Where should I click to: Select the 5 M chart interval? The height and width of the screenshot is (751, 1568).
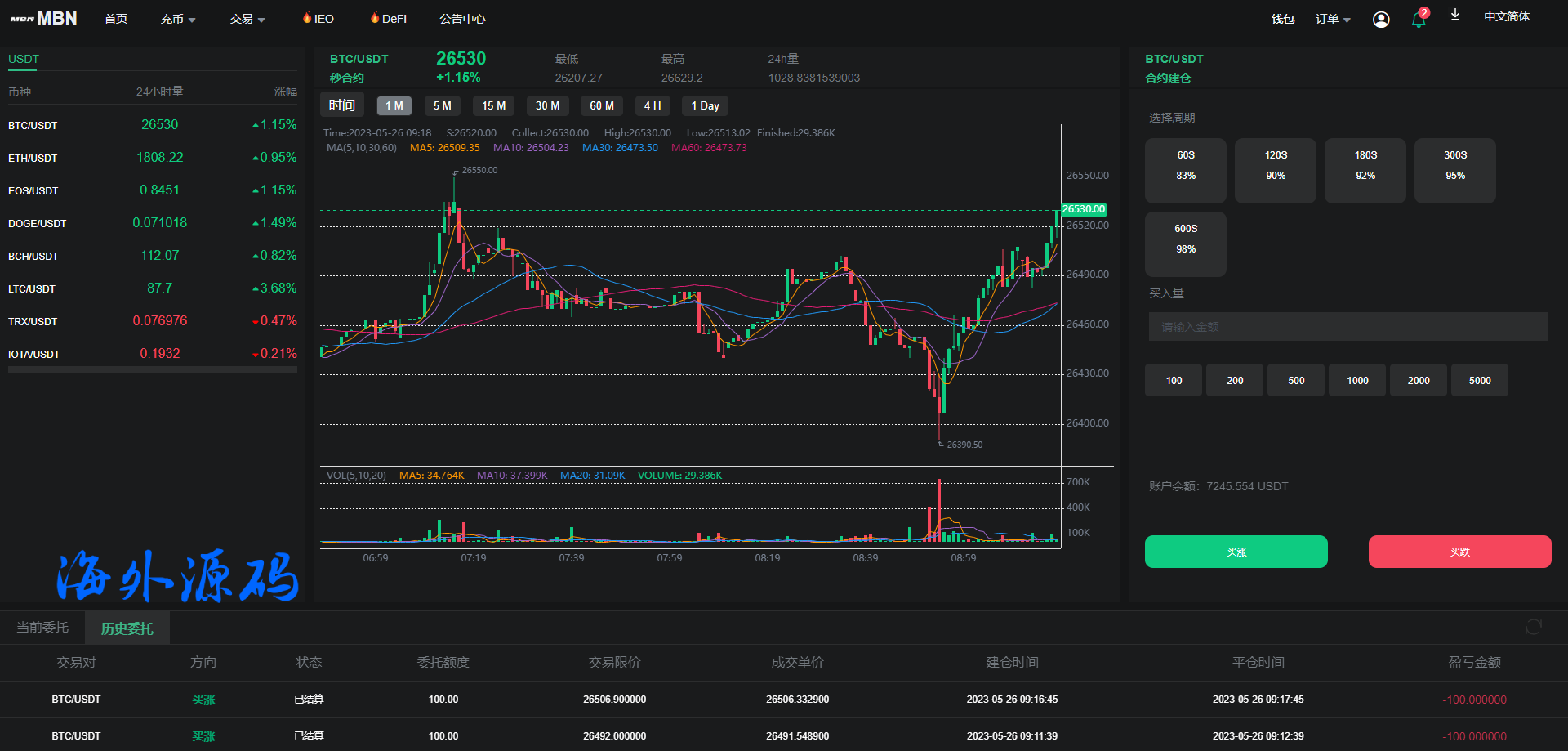(x=442, y=105)
